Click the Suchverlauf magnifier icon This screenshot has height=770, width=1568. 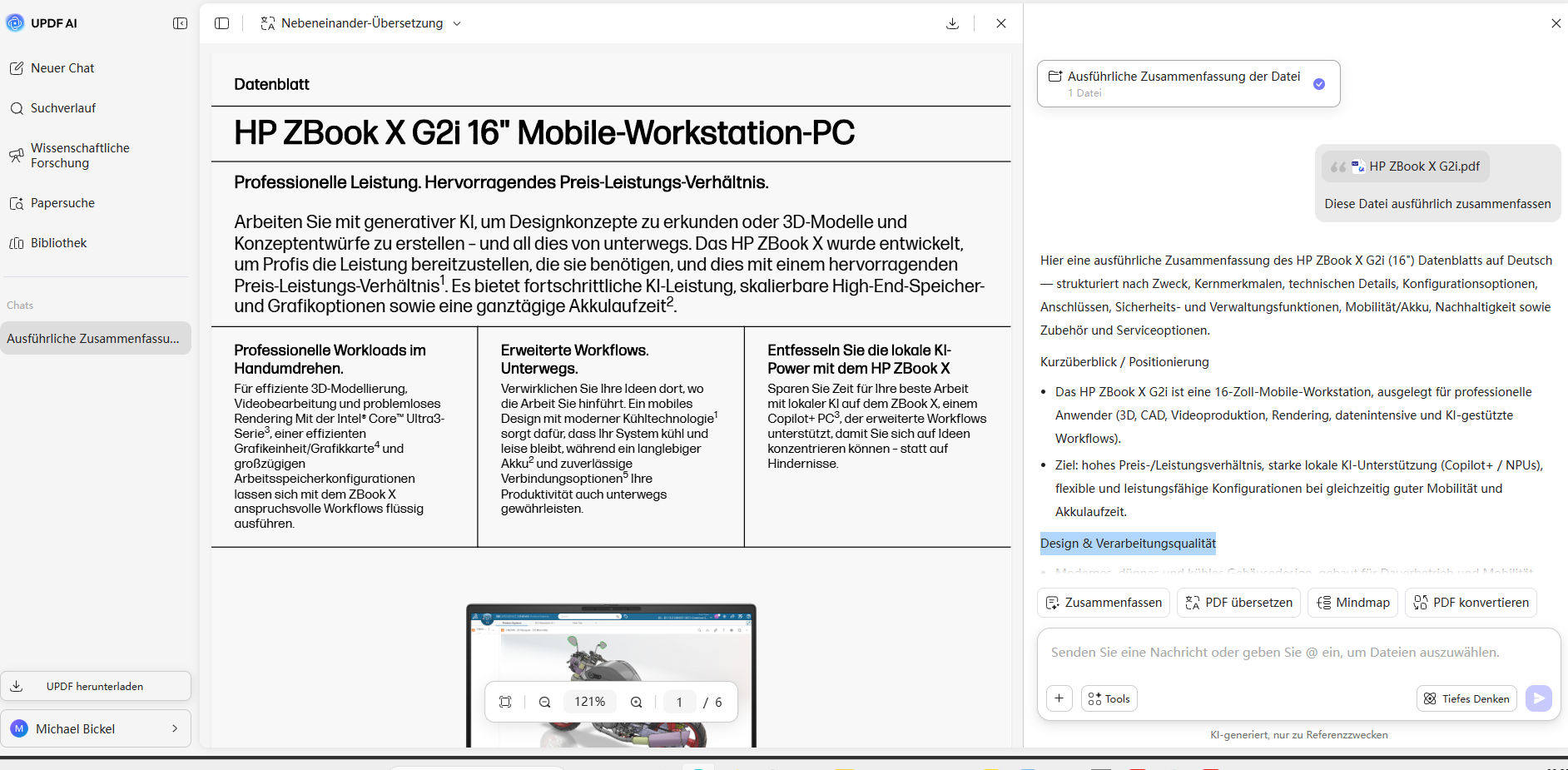(x=17, y=108)
